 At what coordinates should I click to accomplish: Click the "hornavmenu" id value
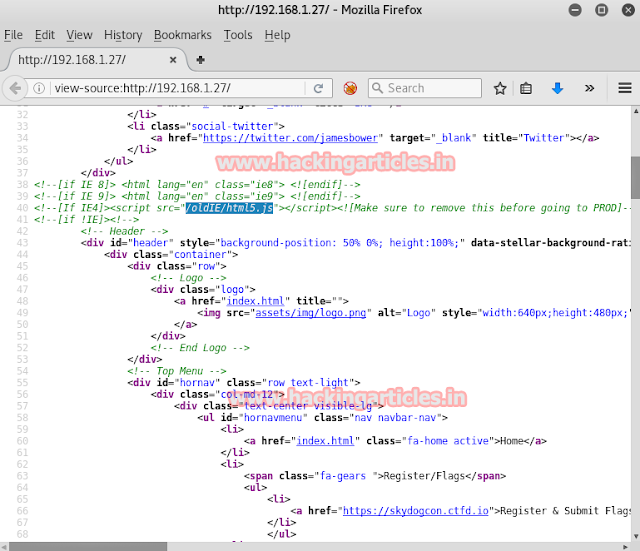pos(273,418)
